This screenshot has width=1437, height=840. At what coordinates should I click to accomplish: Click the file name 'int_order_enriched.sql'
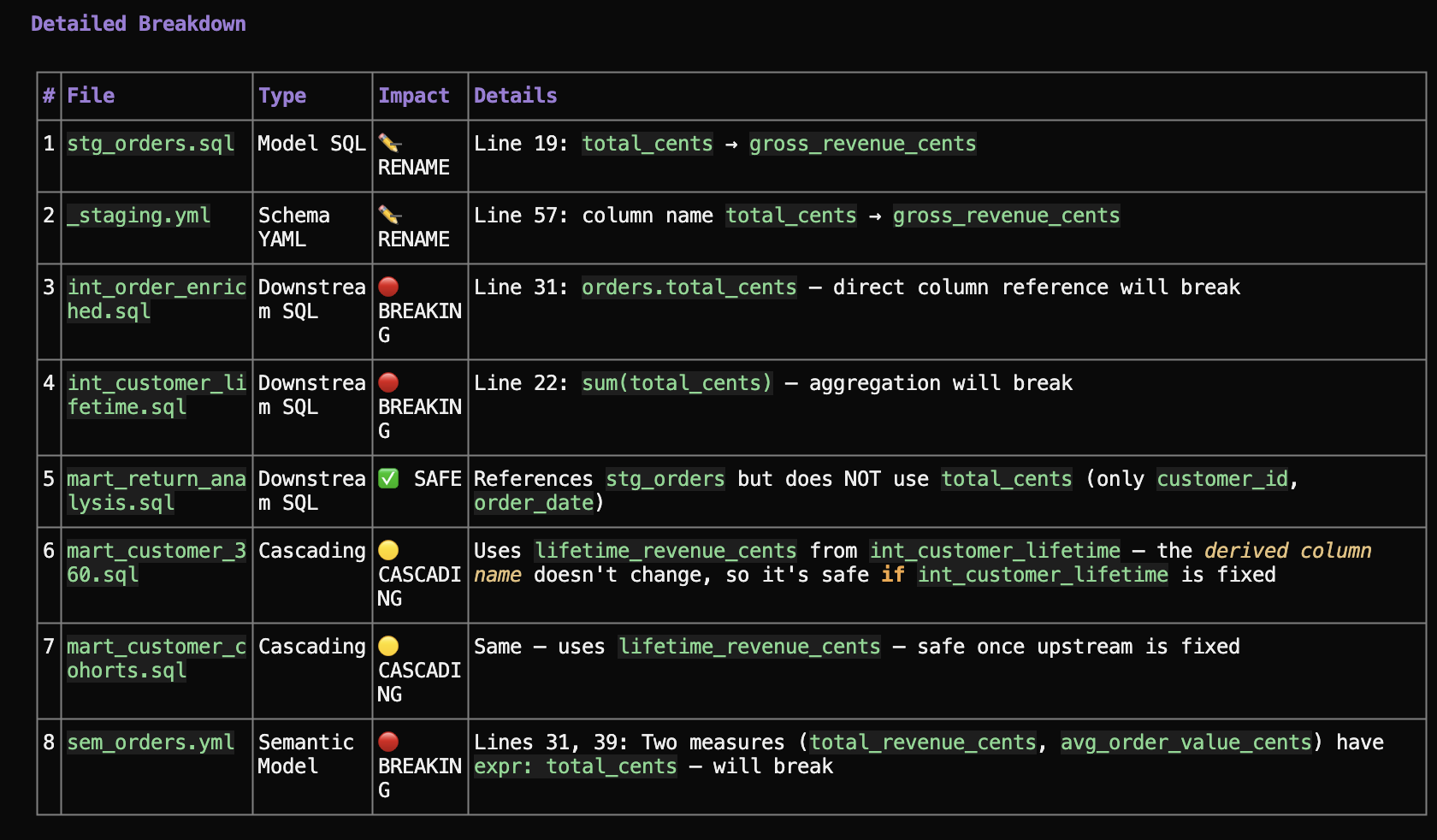157,299
